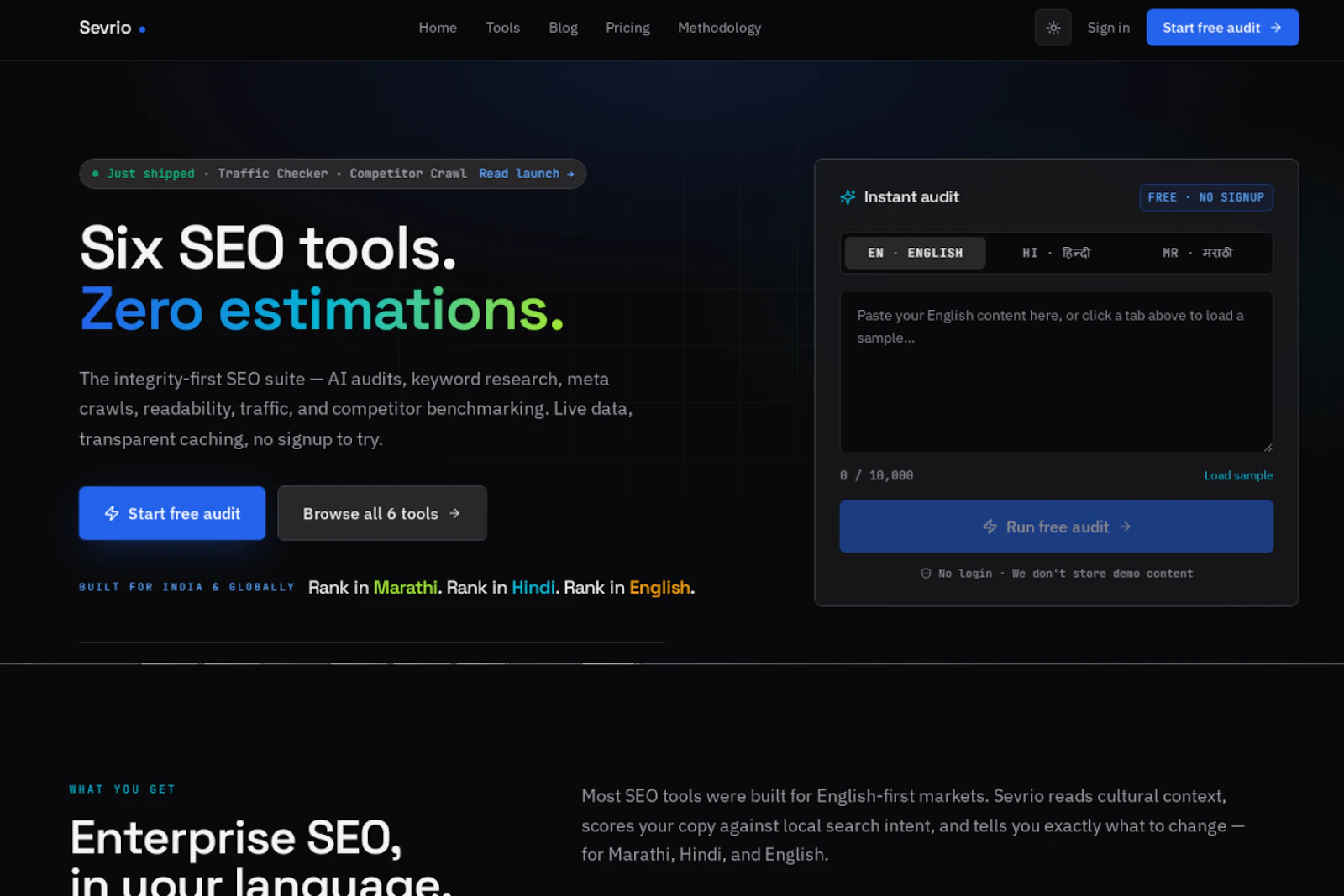The height and width of the screenshot is (896, 1344).
Task: Click the Browse all 6 tools button
Action: click(382, 513)
